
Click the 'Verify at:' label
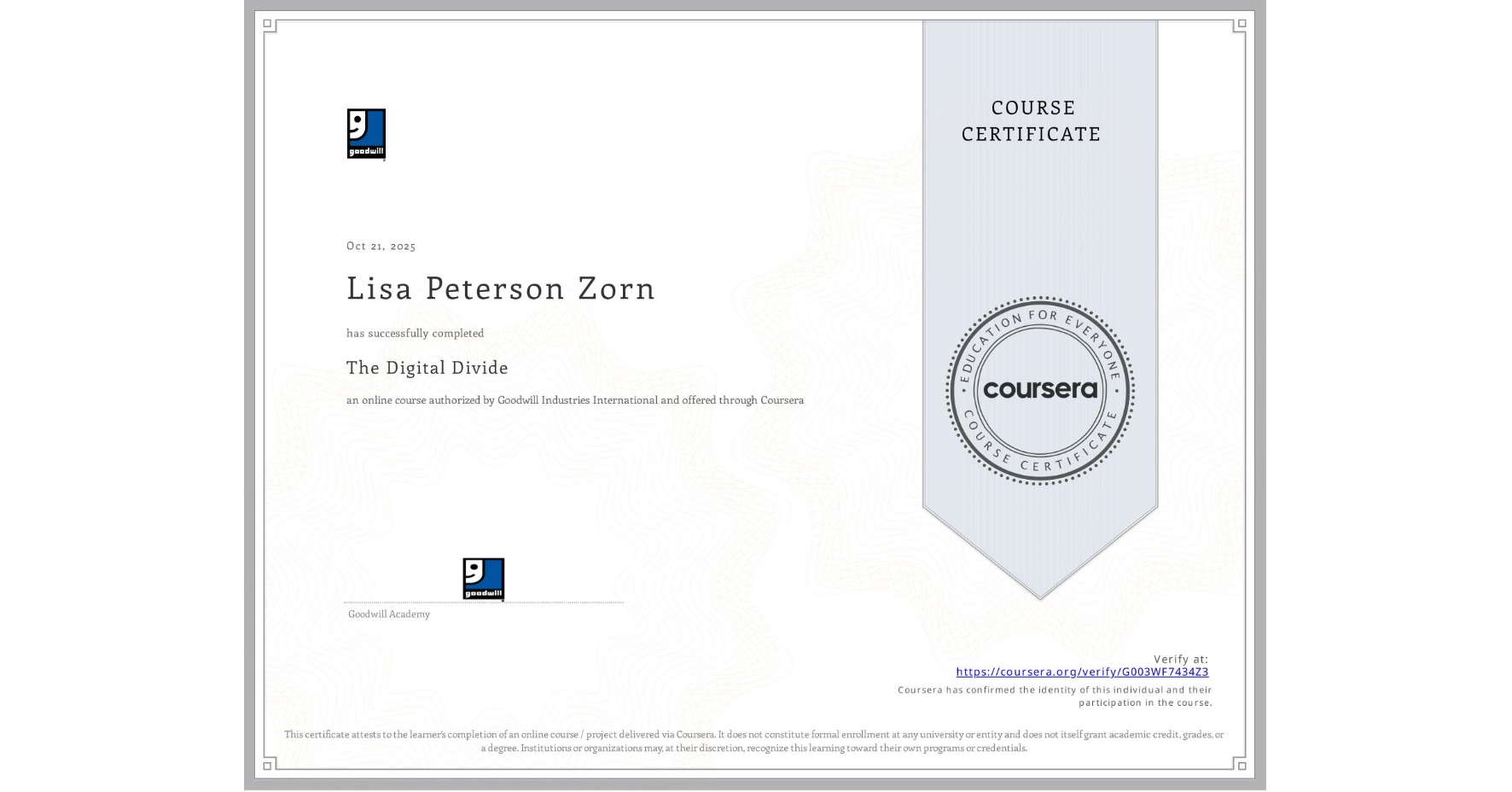(1181, 659)
